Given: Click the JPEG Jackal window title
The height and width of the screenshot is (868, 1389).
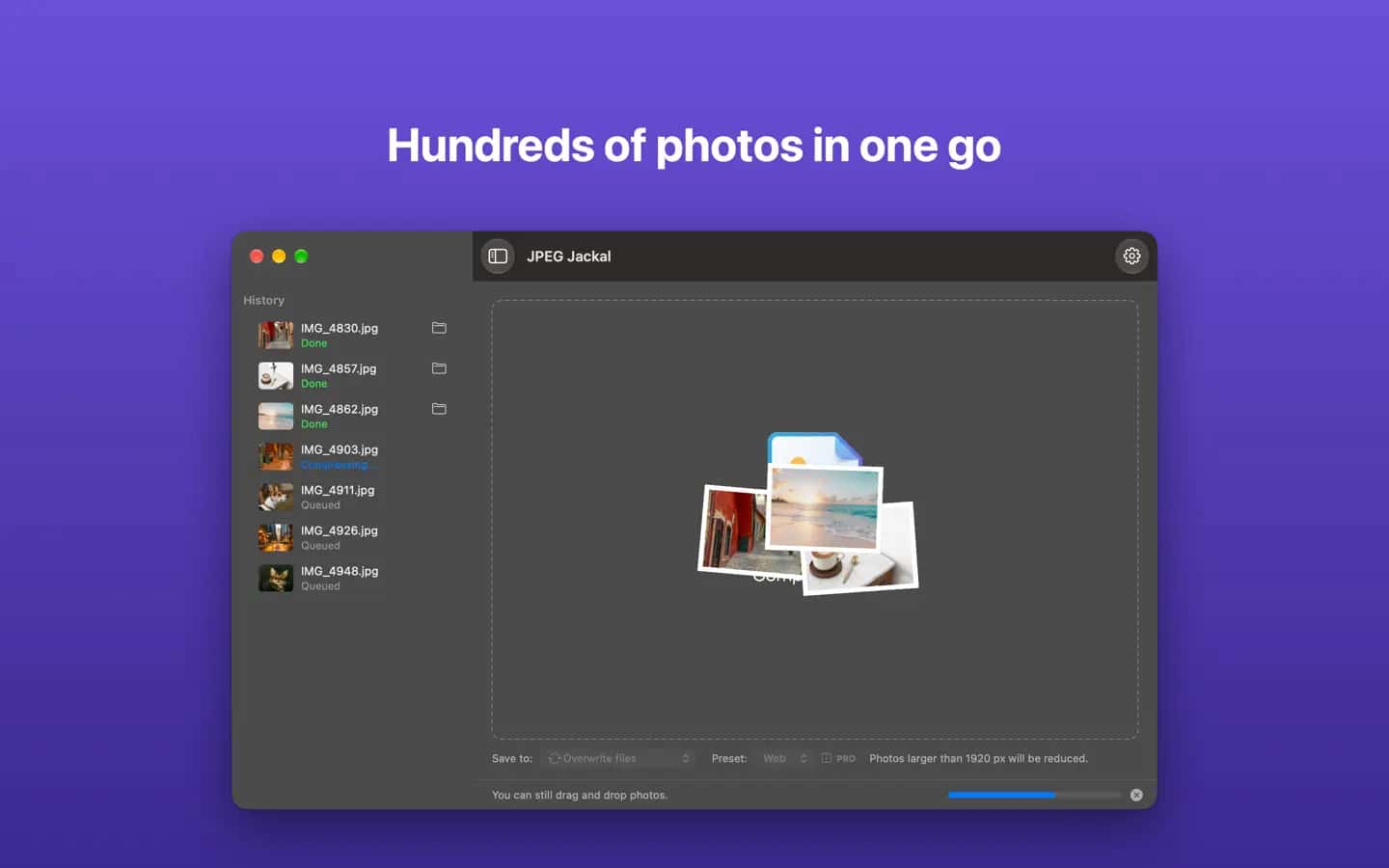Looking at the screenshot, I should [x=569, y=257].
